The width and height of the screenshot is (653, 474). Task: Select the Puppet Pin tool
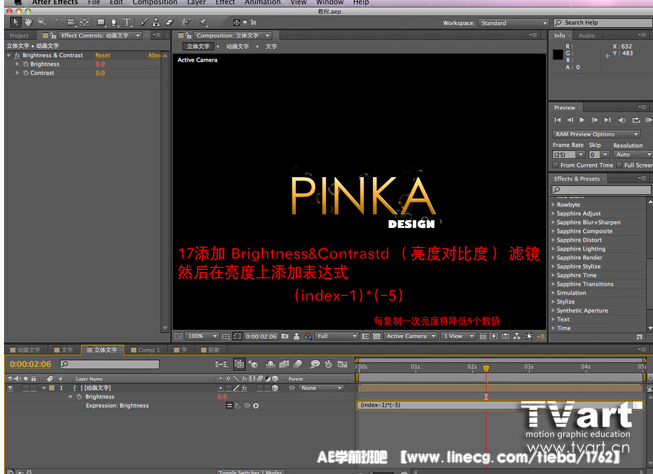203,22
